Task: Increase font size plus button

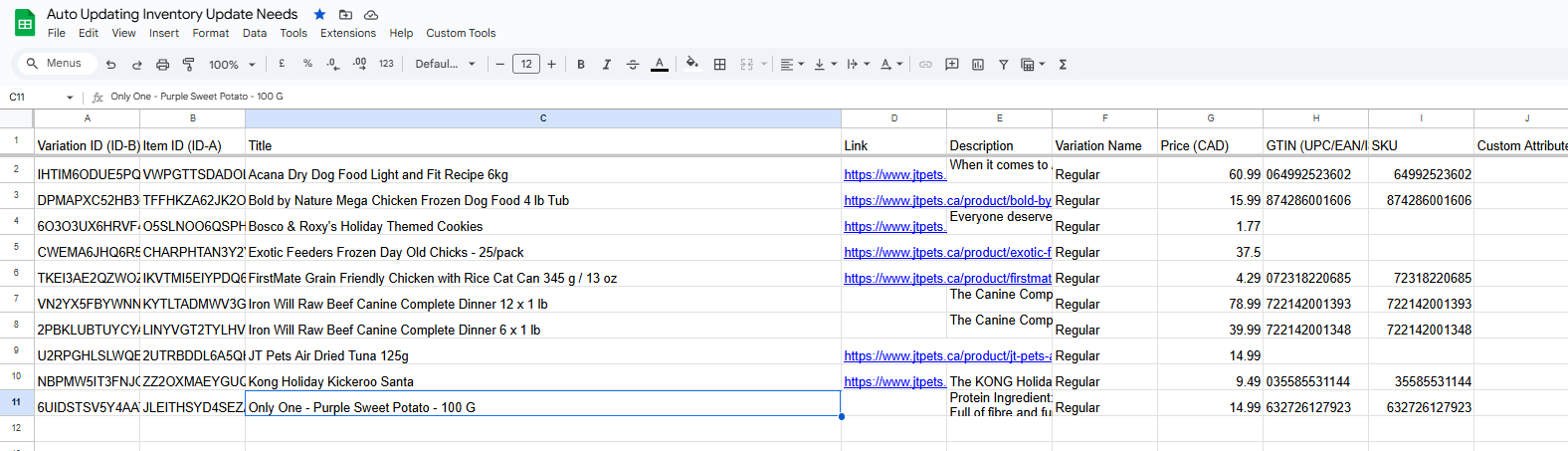Action: point(551,64)
